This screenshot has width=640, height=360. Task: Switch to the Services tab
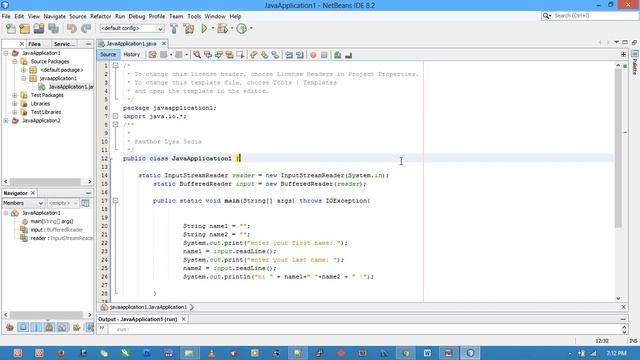coord(64,44)
